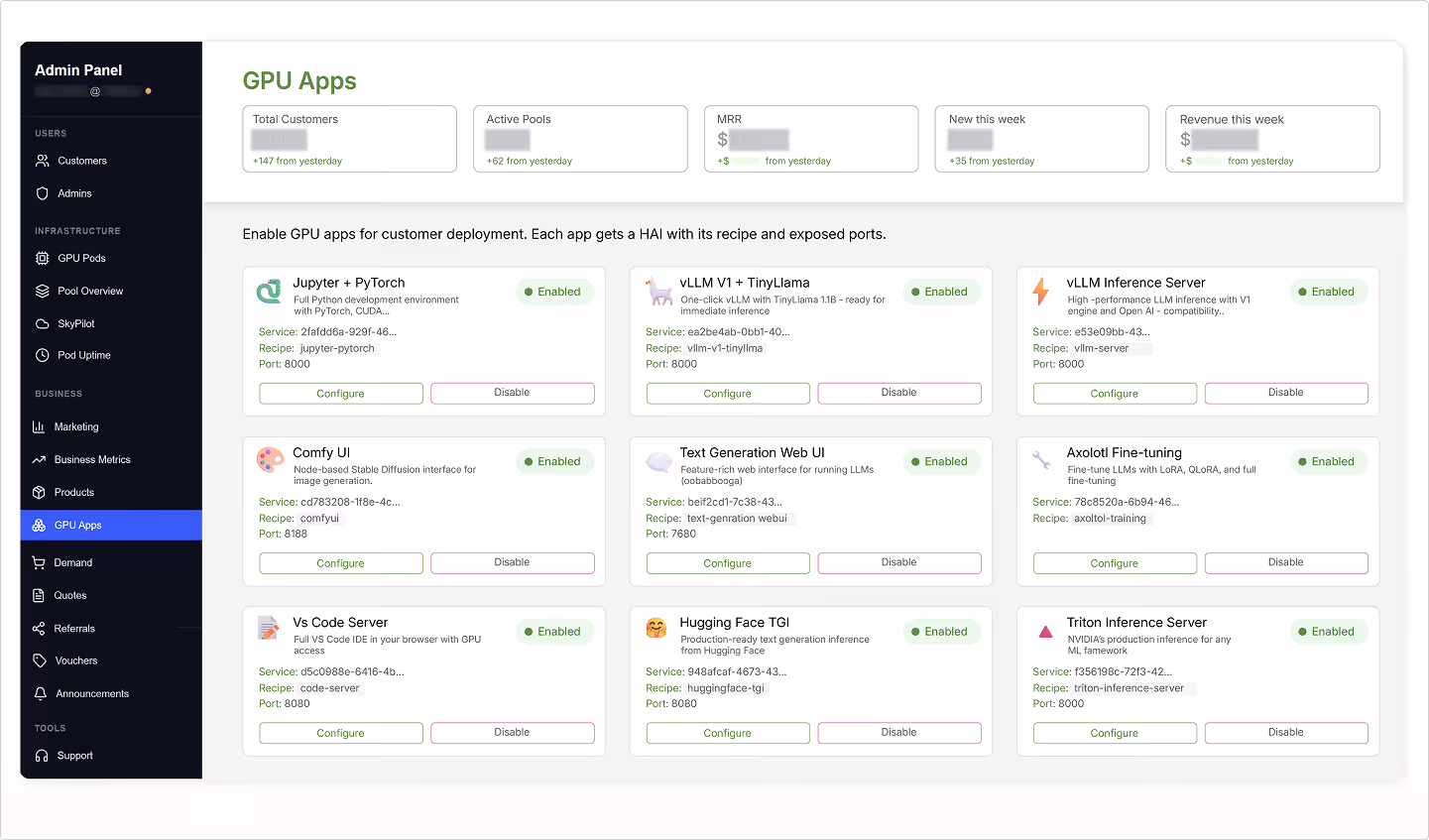Disable the Comfy UI app
Screen dimensions: 1429x840
coord(513,562)
